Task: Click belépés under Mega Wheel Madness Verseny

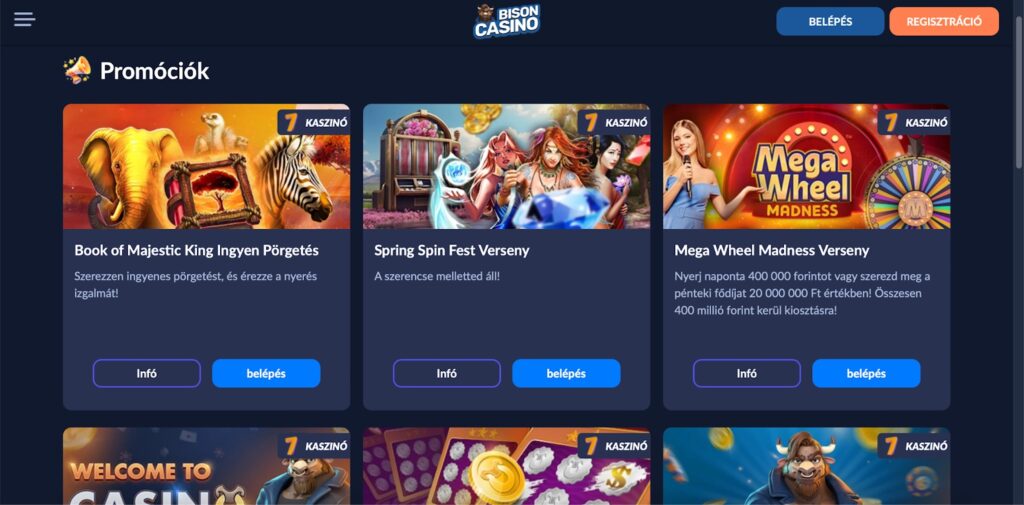Action: point(866,374)
